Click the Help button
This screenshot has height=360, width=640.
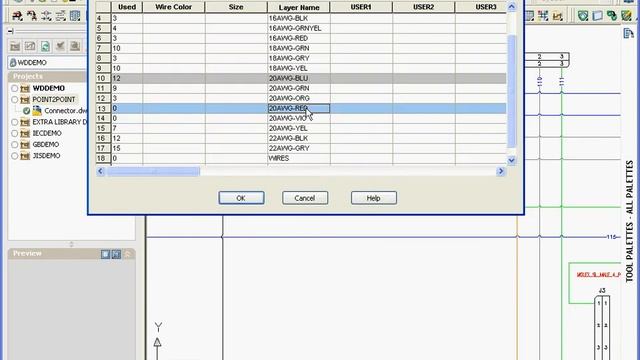coord(373,198)
